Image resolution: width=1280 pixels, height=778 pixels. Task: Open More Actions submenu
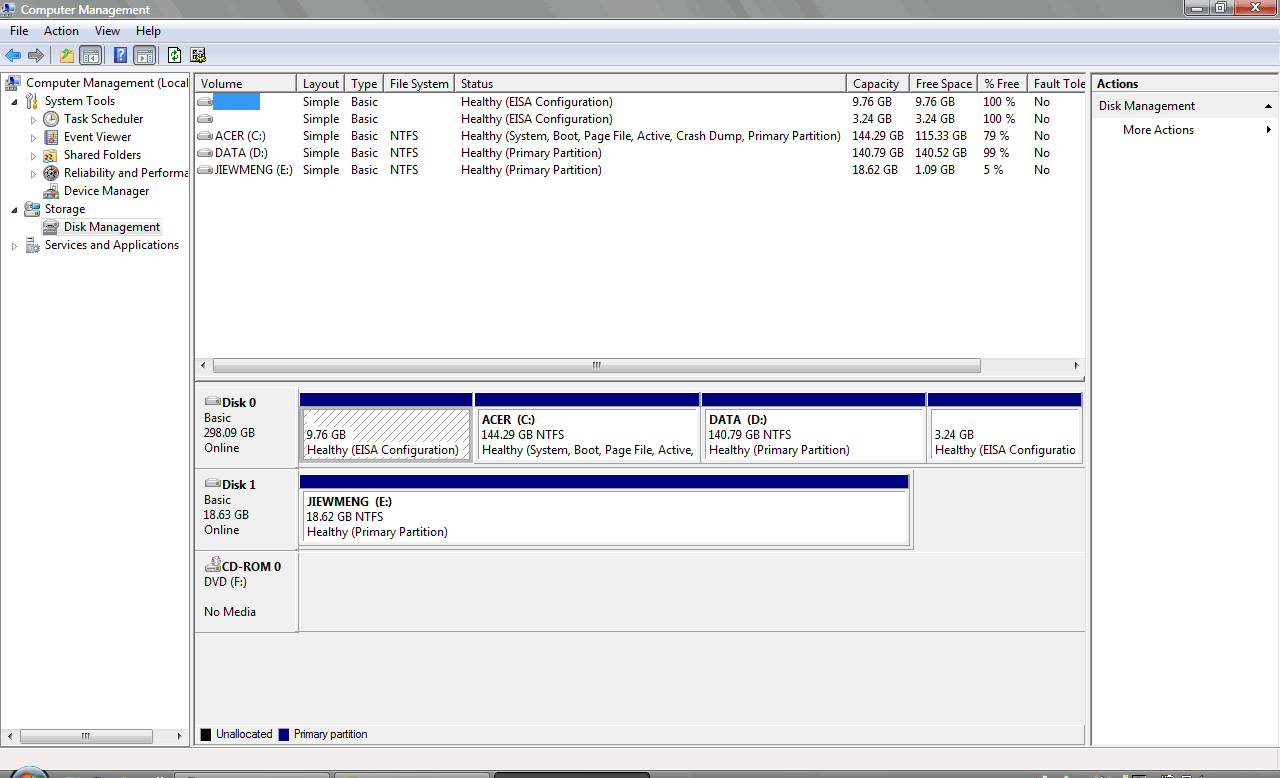coord(1158,130)
